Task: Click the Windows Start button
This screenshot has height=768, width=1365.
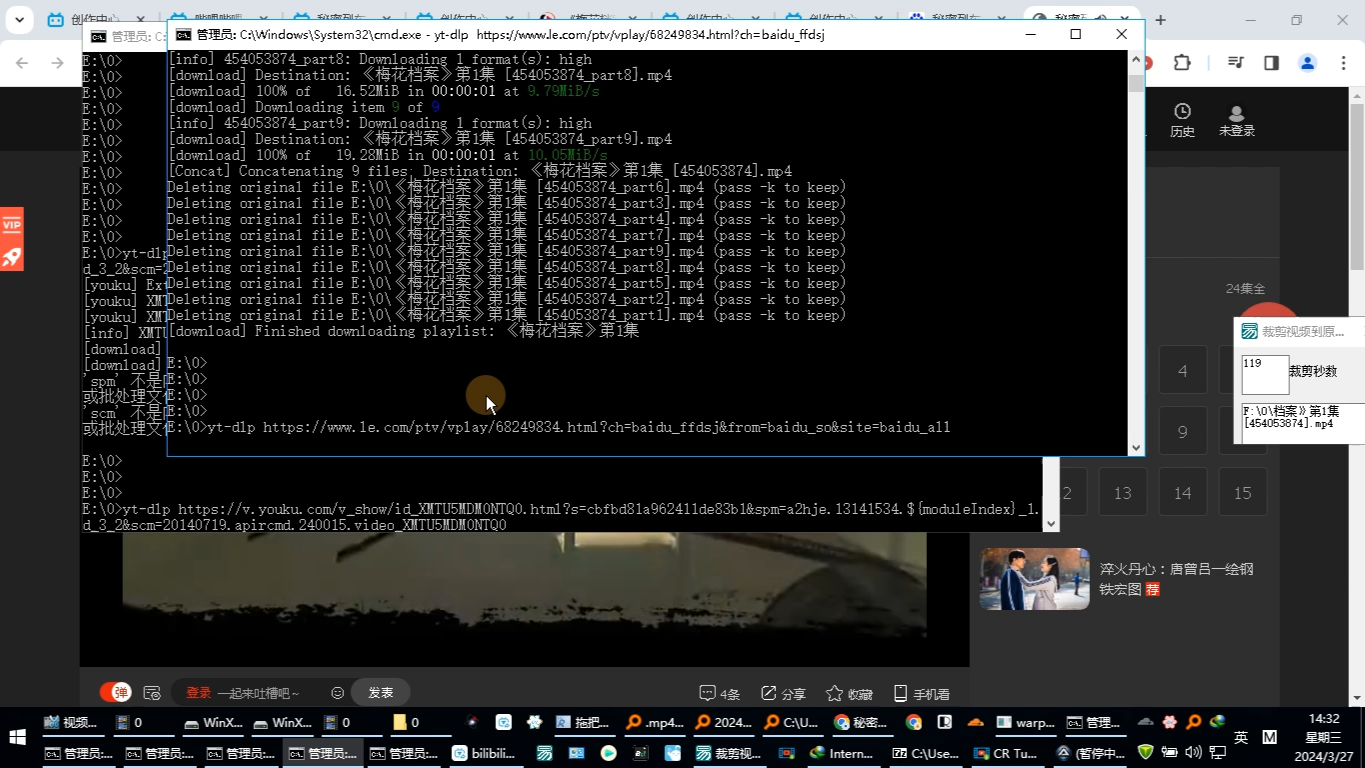Action: click(17, 738)
